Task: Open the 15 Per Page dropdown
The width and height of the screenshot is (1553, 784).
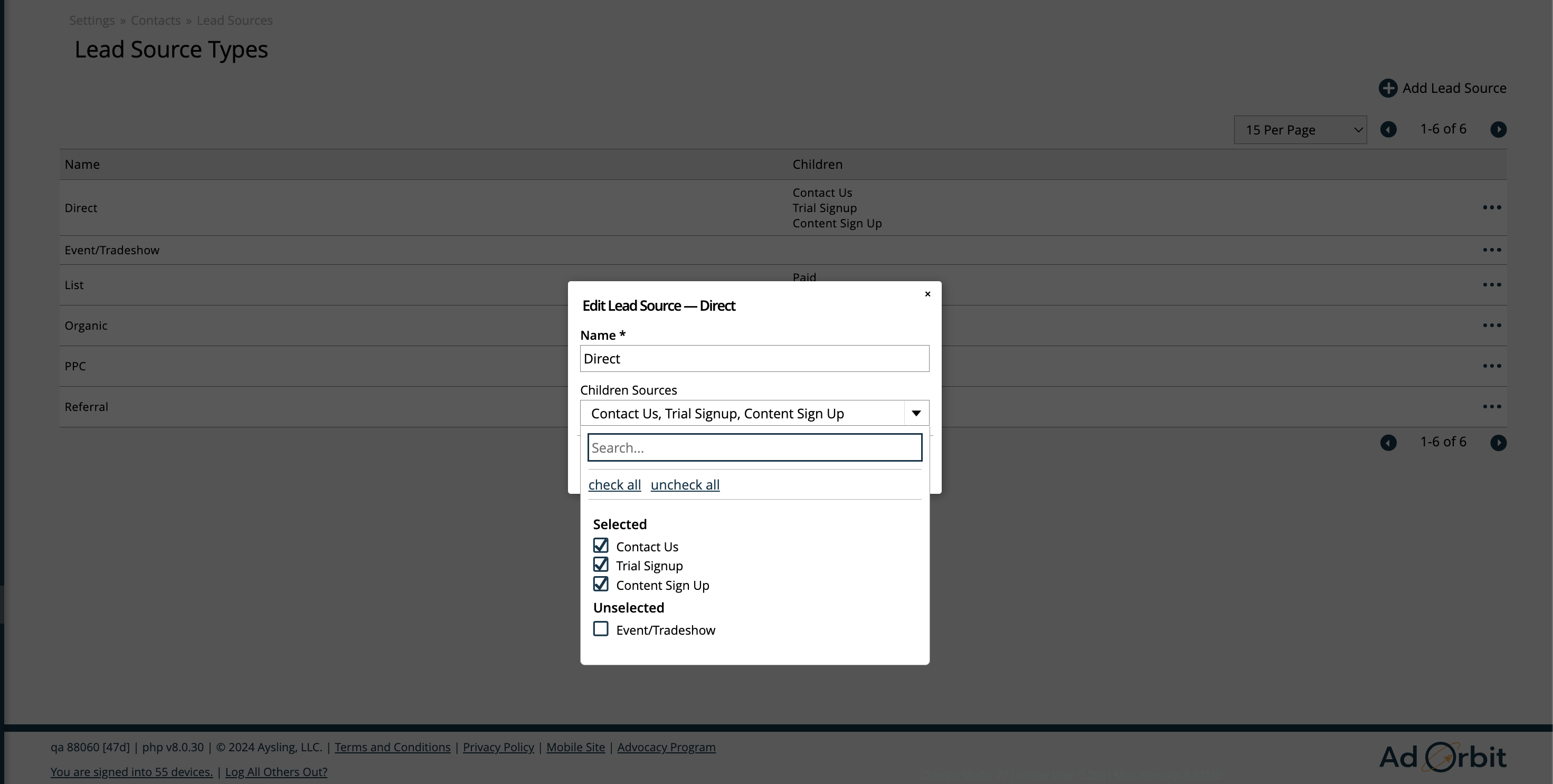Action: click(x=1300, y=130)
